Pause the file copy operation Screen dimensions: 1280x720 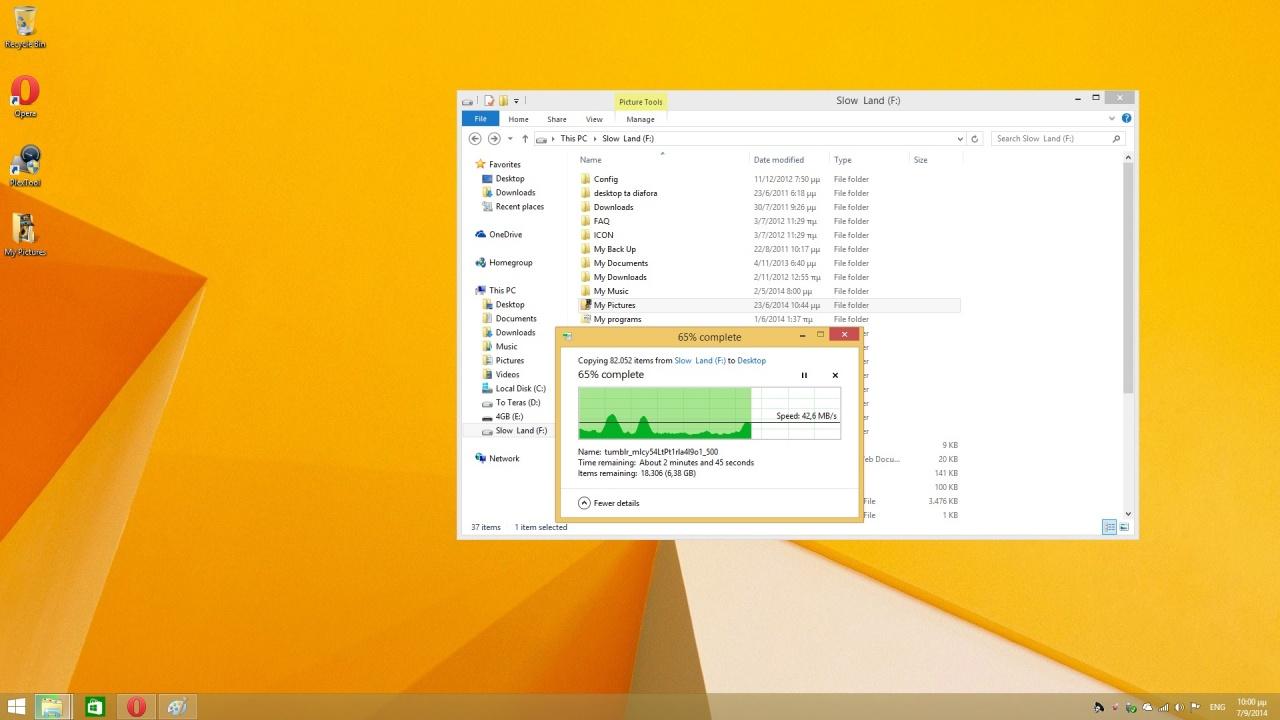pyautogui.click(x=804, y=376)
